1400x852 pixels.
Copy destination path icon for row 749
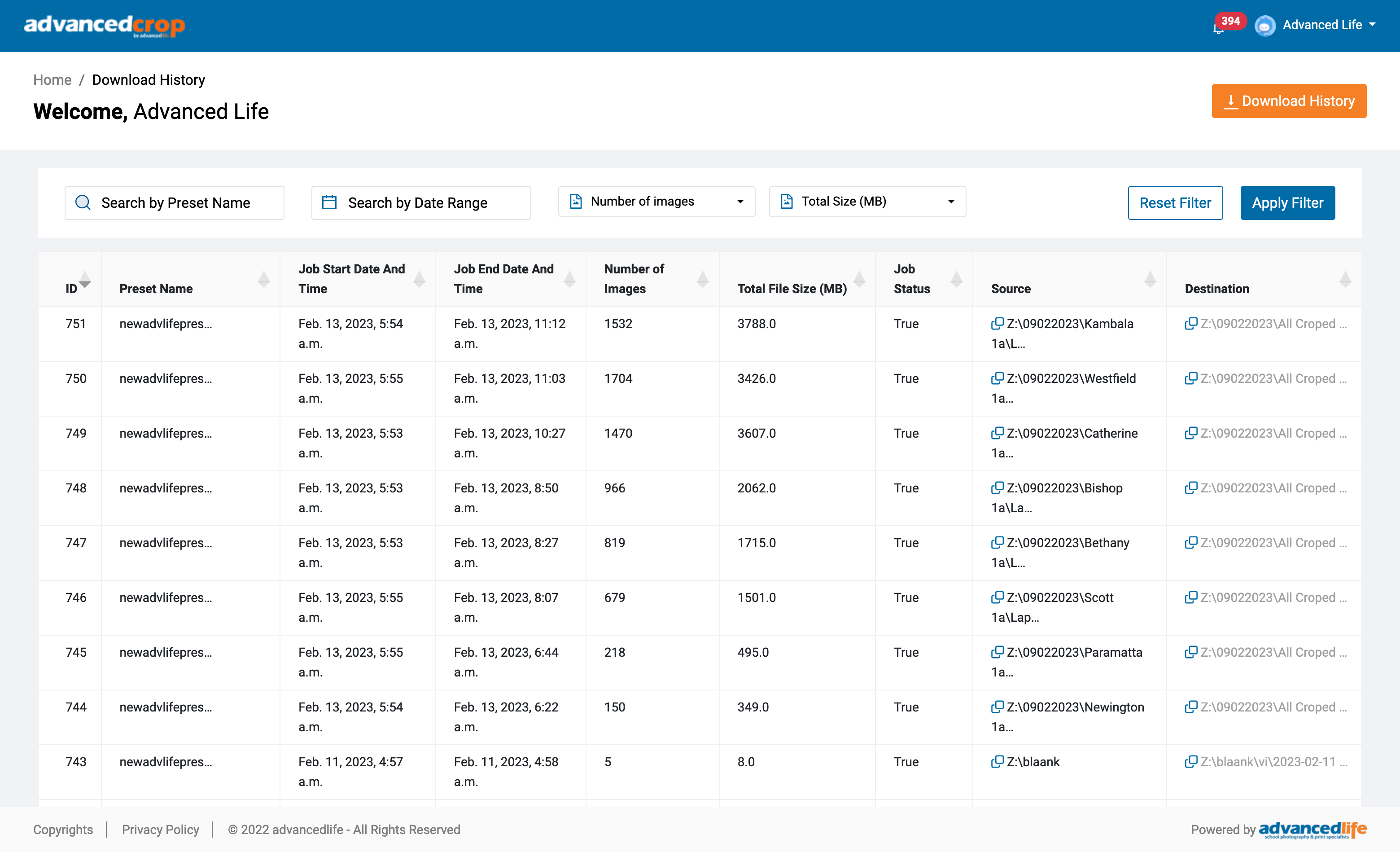[1191, 433]
